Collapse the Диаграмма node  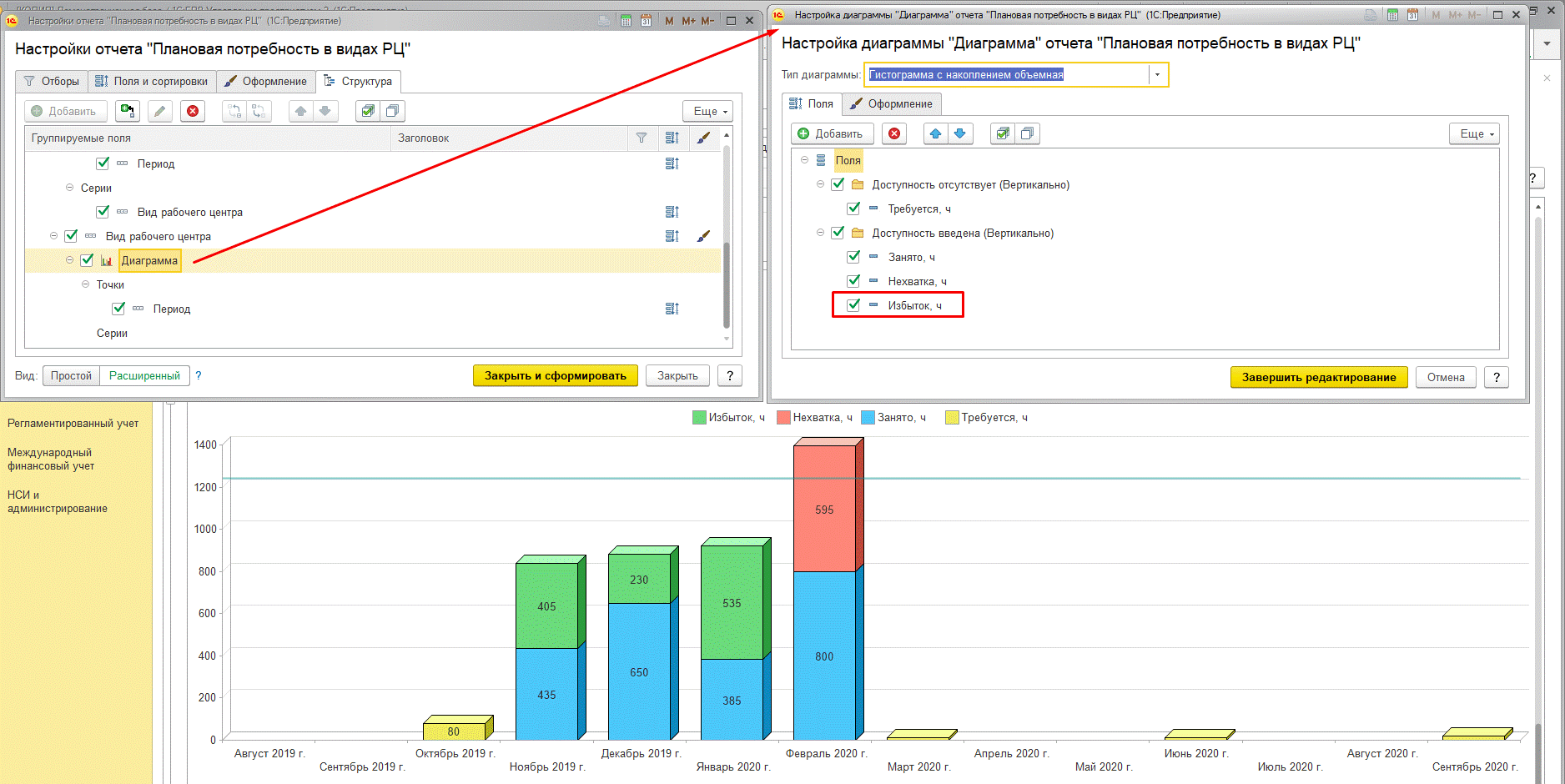69,260
